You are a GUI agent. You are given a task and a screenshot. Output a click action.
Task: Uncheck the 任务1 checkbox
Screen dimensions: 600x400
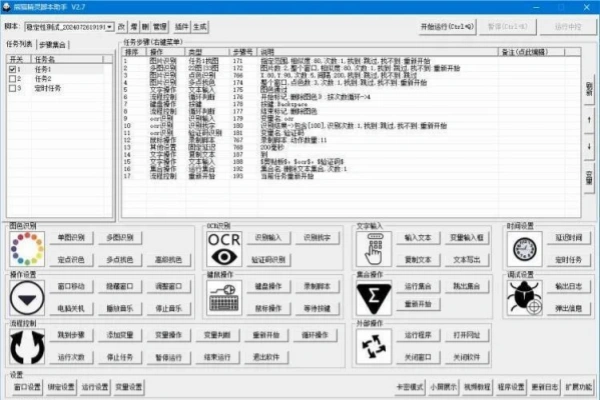click(x=12, y=70)
